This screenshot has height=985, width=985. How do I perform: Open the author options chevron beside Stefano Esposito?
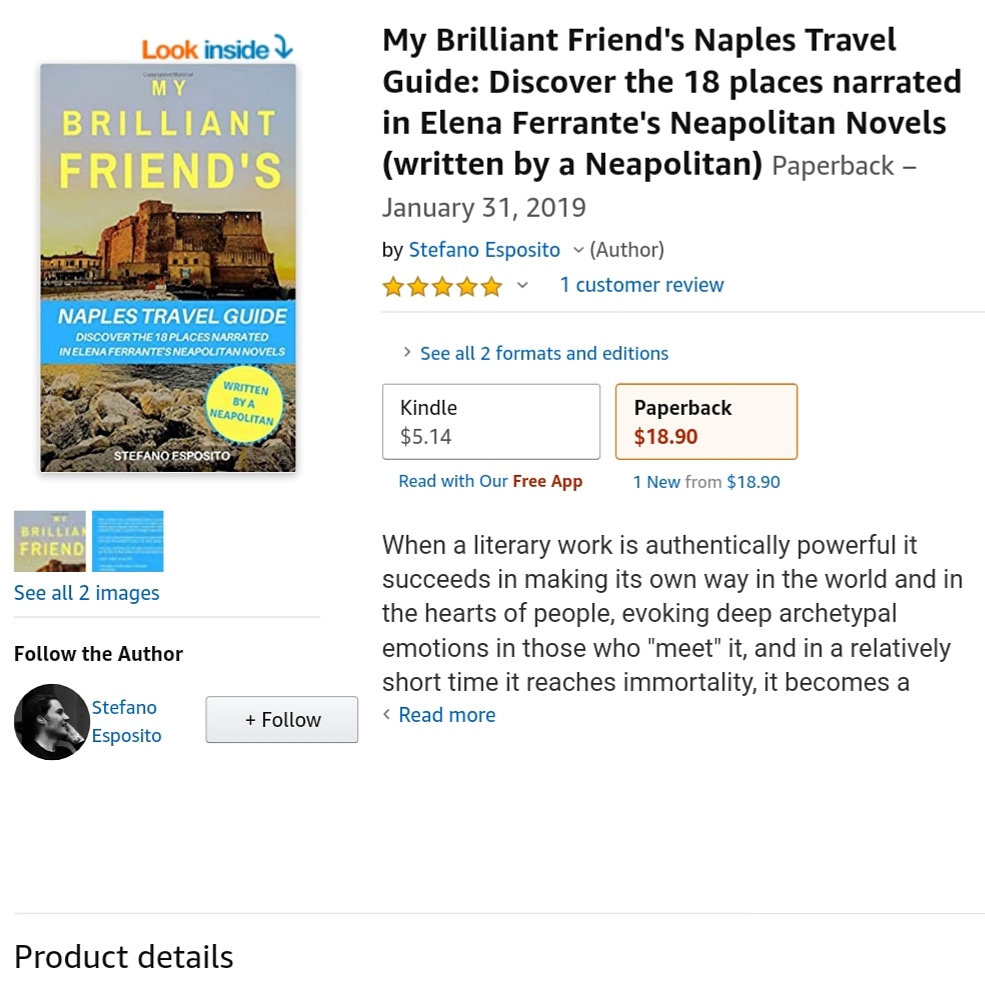579,250
